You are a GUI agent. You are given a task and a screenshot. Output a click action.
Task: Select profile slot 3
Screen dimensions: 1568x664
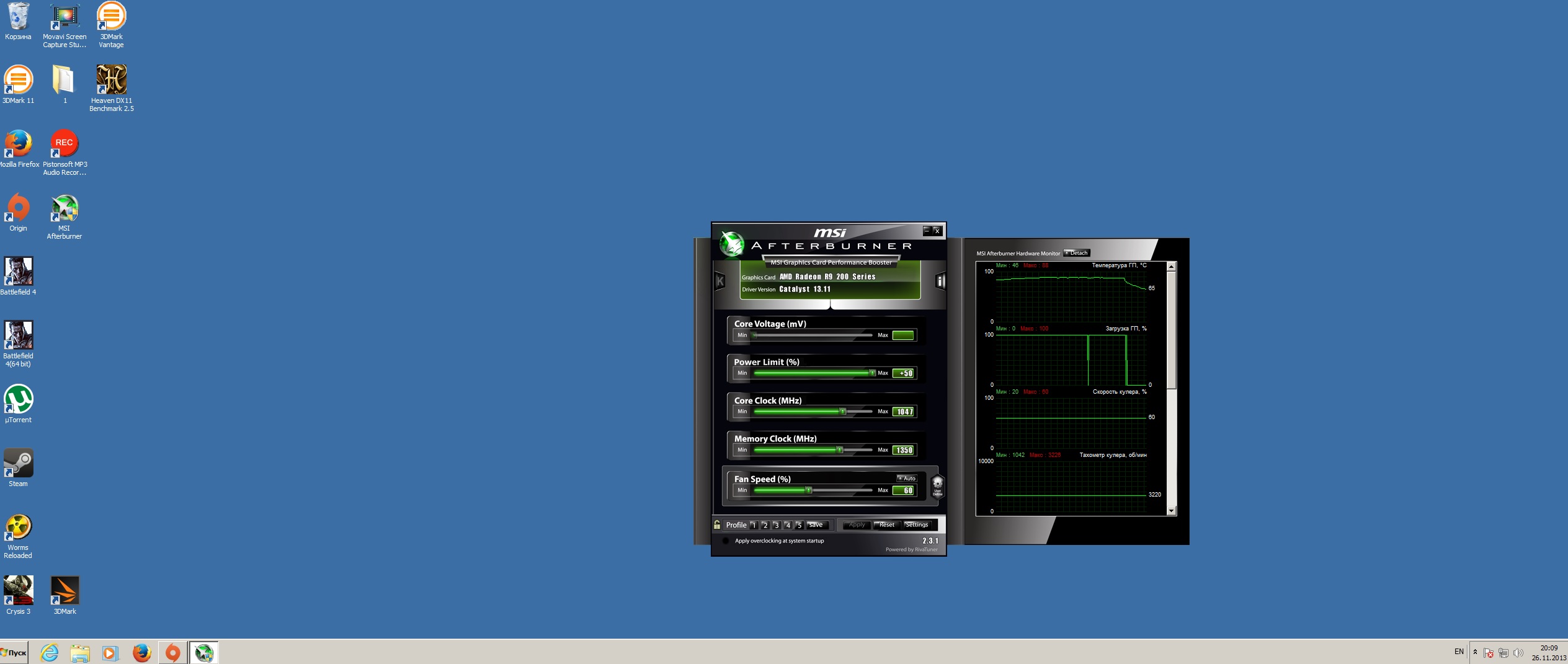click(x=776, y=525)
